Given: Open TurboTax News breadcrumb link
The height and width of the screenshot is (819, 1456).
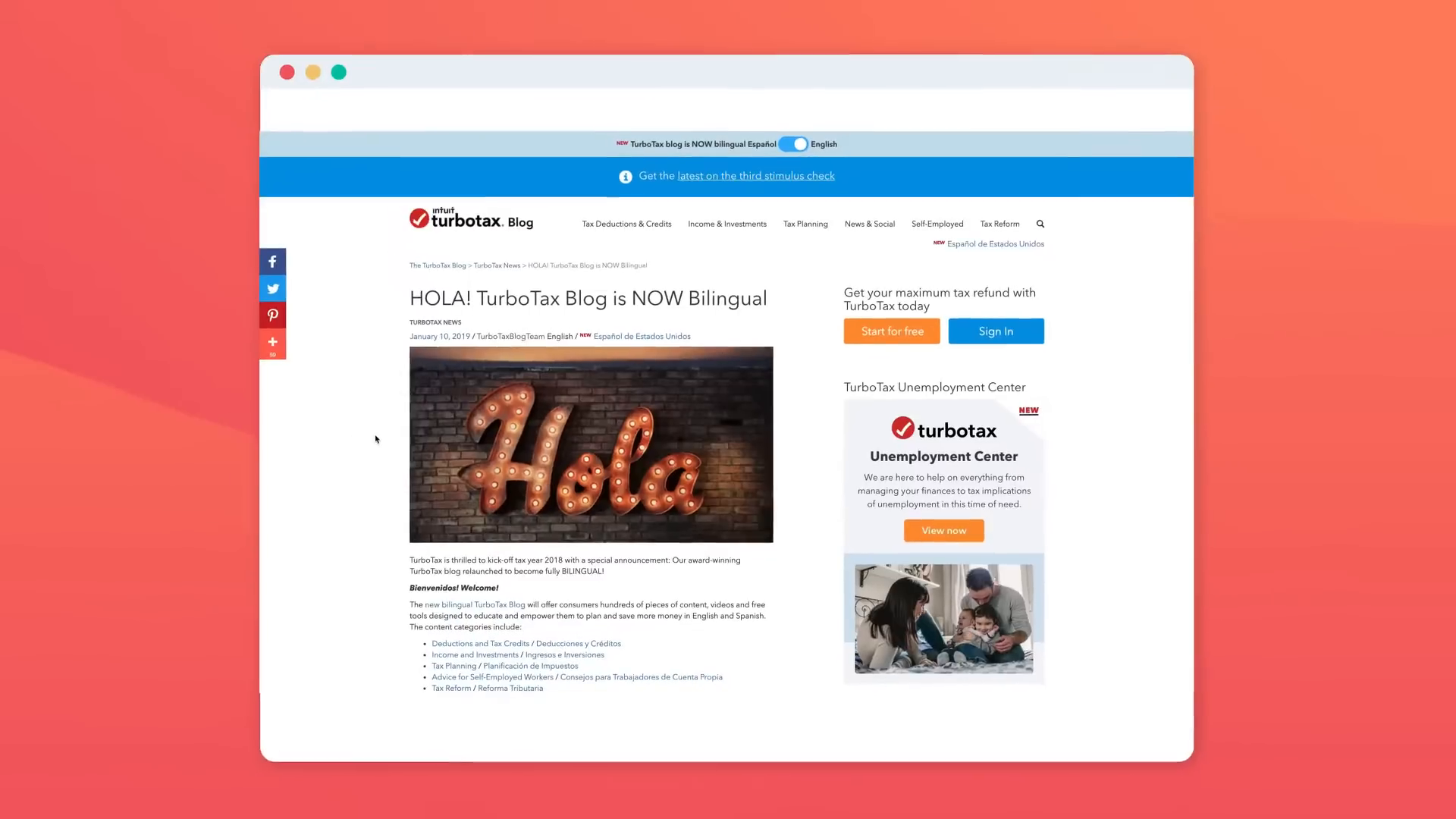Looking at the screenshot, I should pos(497,265).
